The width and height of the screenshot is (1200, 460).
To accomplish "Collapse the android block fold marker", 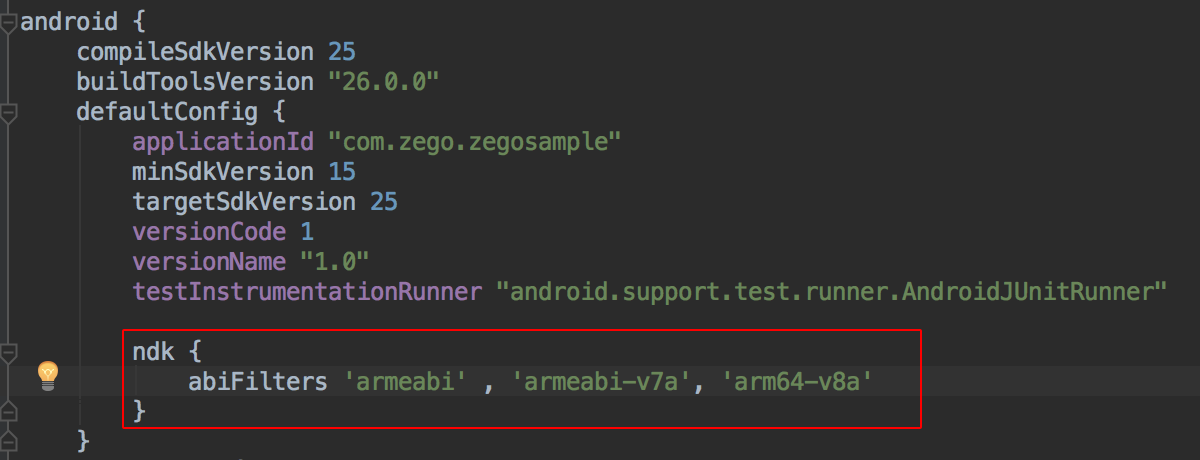I will [8, 21].
